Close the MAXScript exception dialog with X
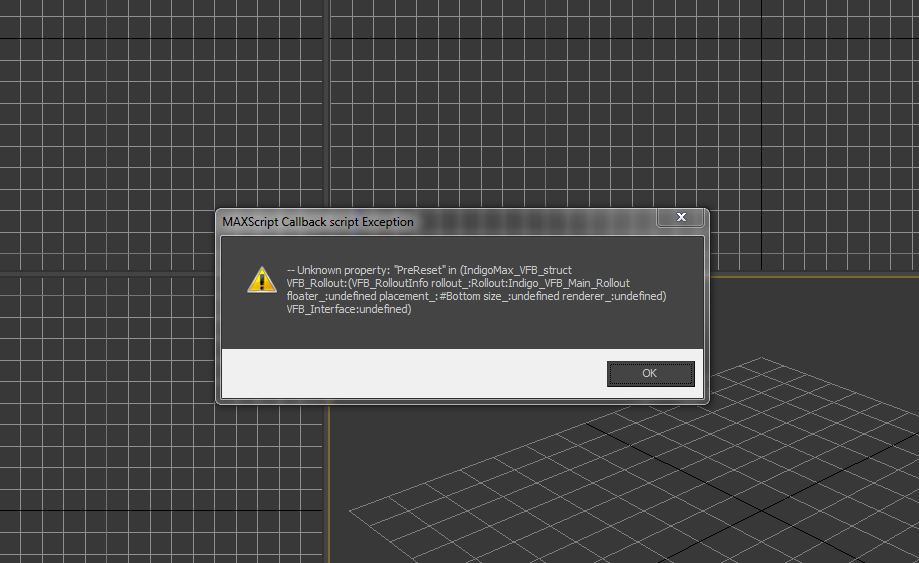This screenshot has height=563, width=919. click(681, 217)
